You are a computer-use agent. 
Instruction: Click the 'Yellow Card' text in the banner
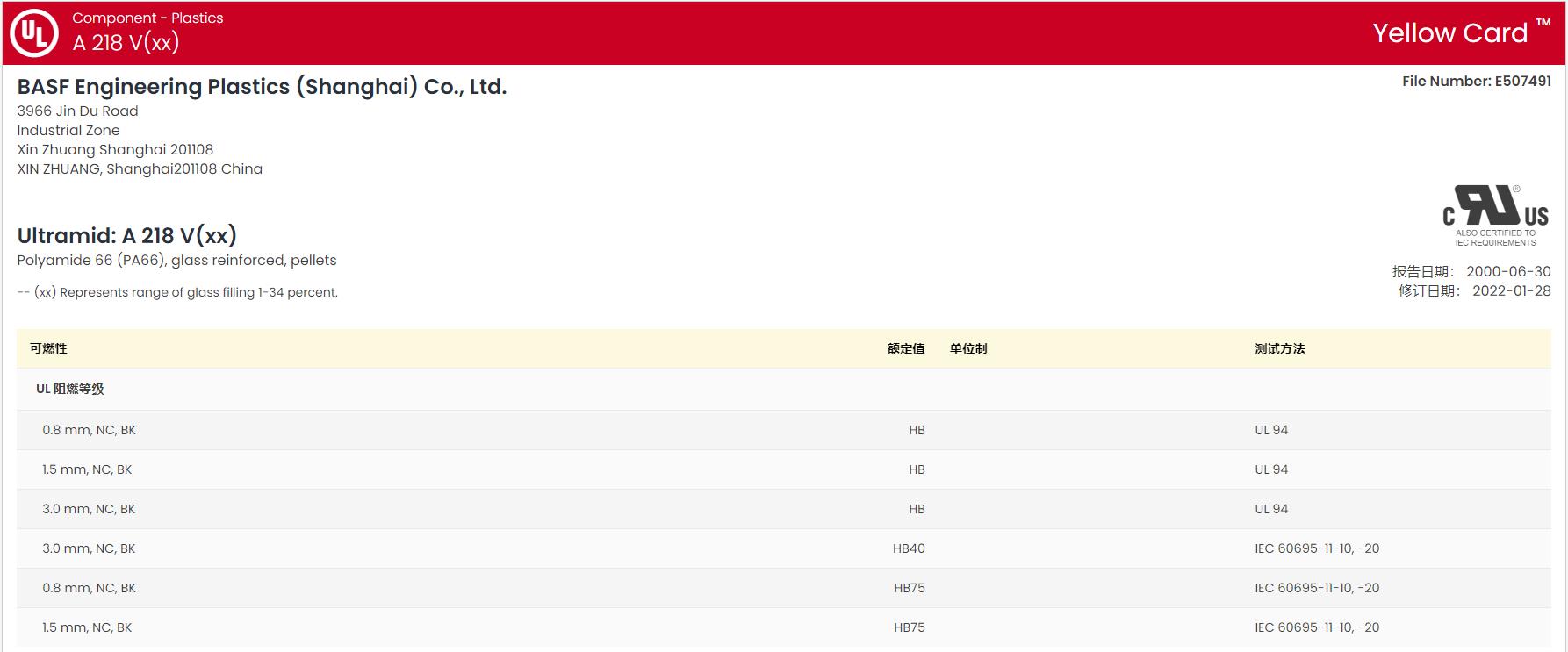click(1450, 33)
